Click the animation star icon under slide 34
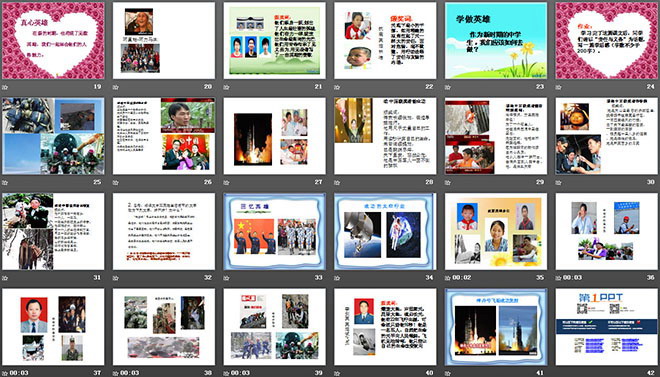The height and width of the screenshot is (377, 660). point(337,278)
